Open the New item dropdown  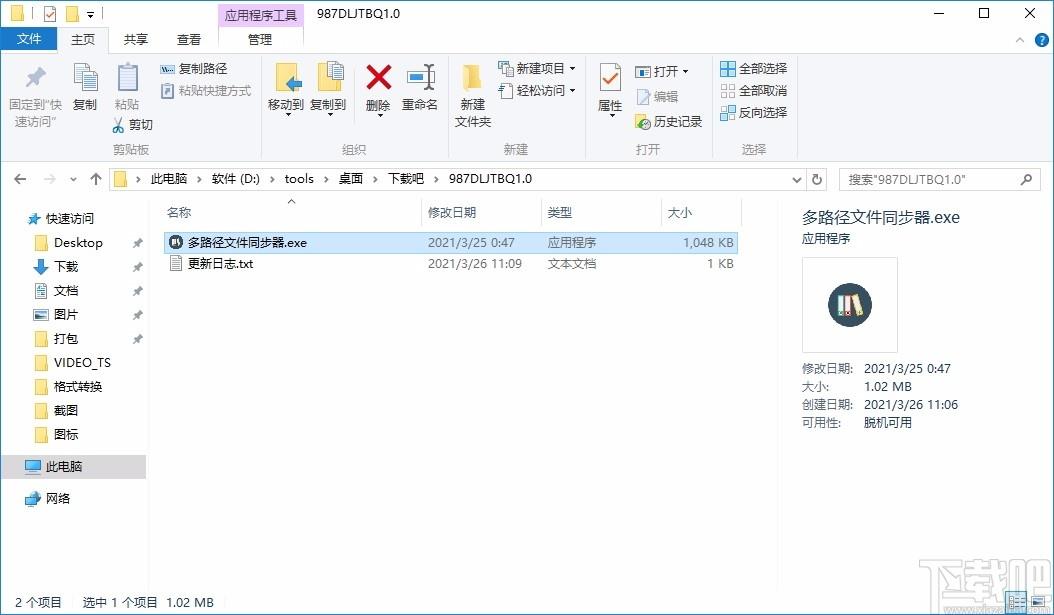click(x=536, y=69)
